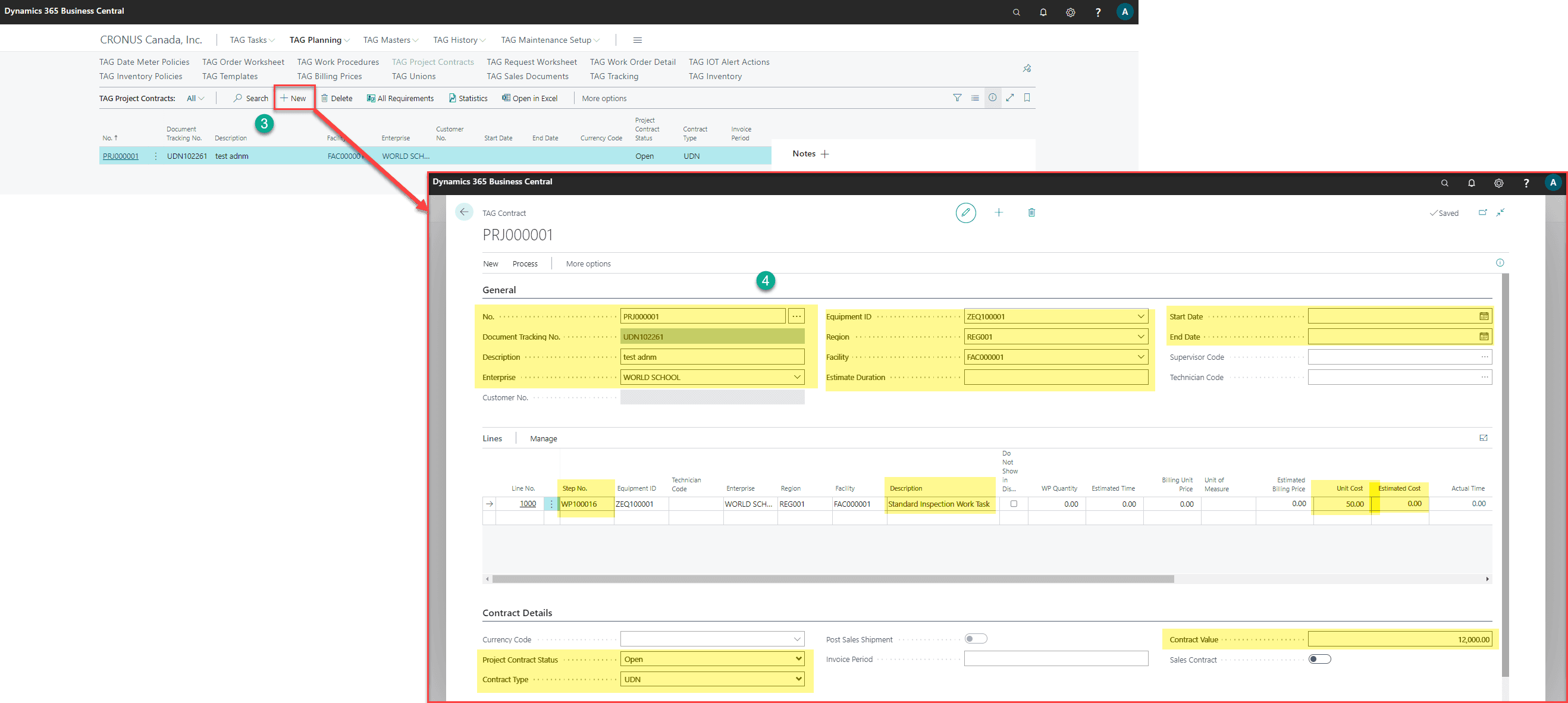Click the Search action on the list toolbar
The image size is (1568, 703).
250,99
